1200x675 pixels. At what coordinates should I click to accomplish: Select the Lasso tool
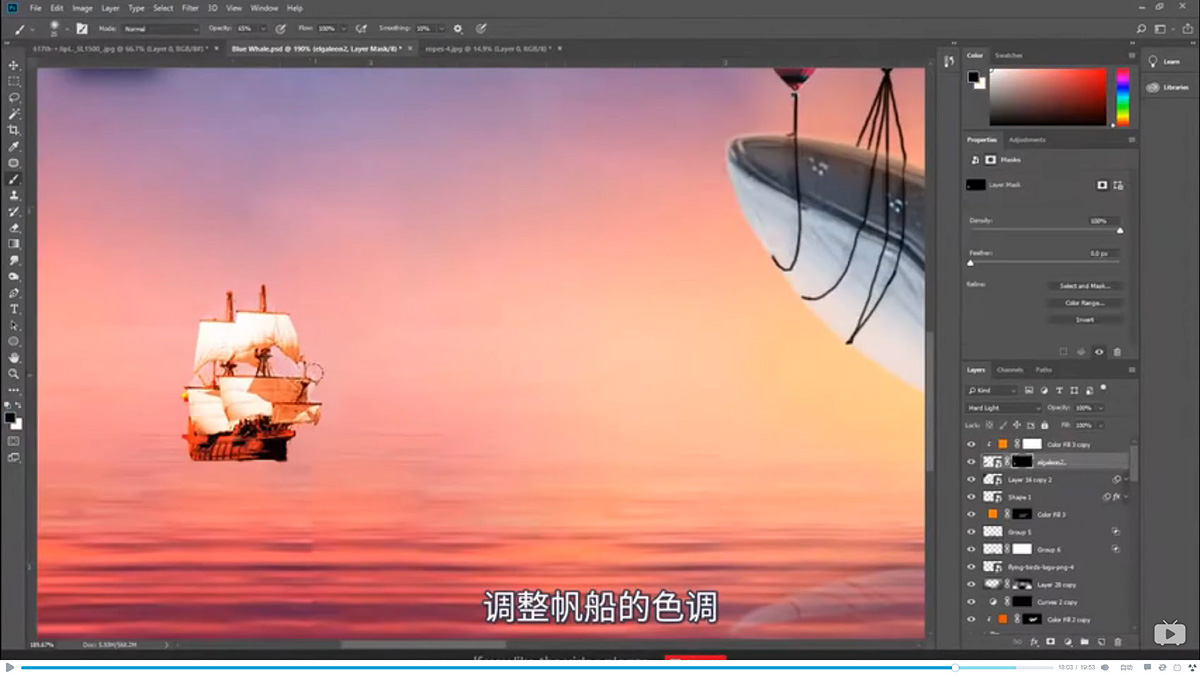point(14,98)
